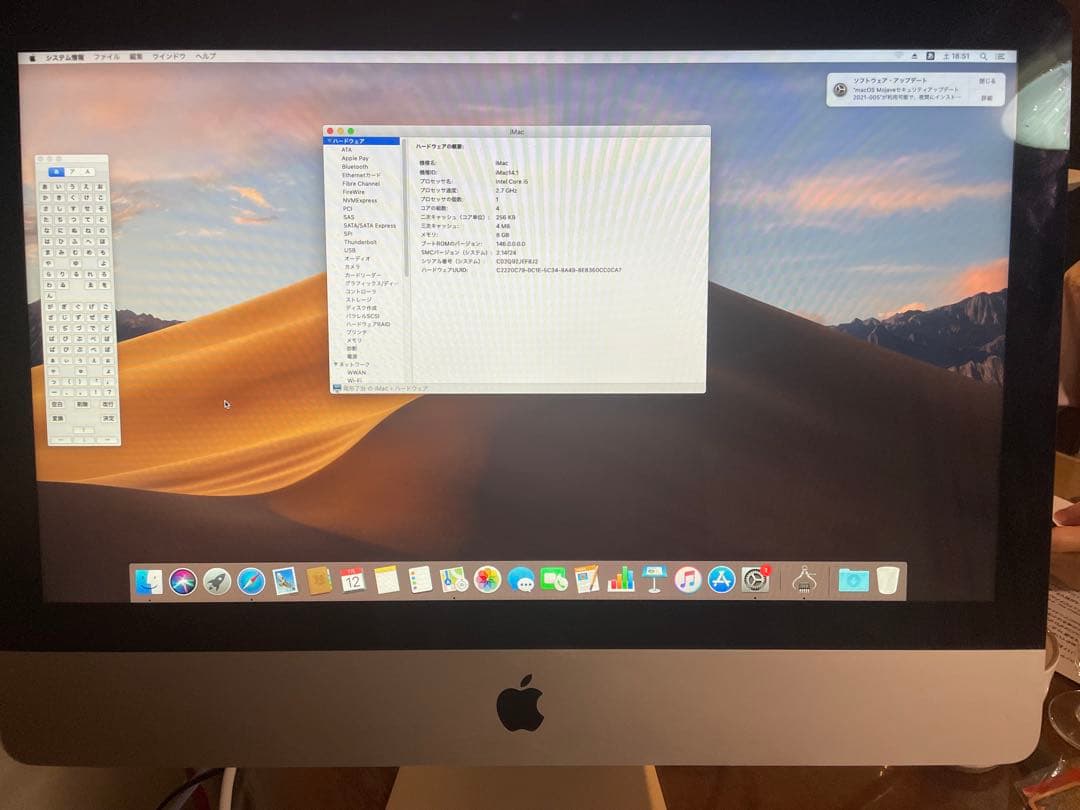Open the Maps app from the Dock
Screen dimensions: 1080x810
[x=453, y=580]
